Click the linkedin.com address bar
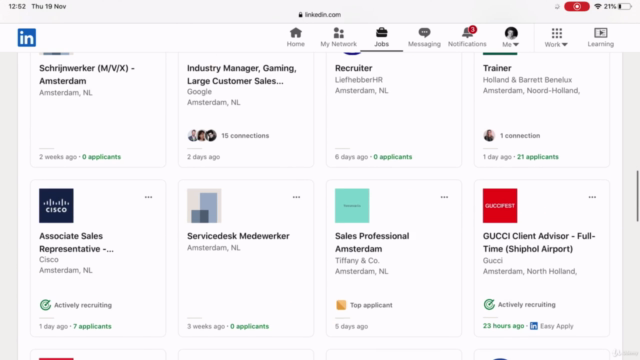 click(320, 15)
